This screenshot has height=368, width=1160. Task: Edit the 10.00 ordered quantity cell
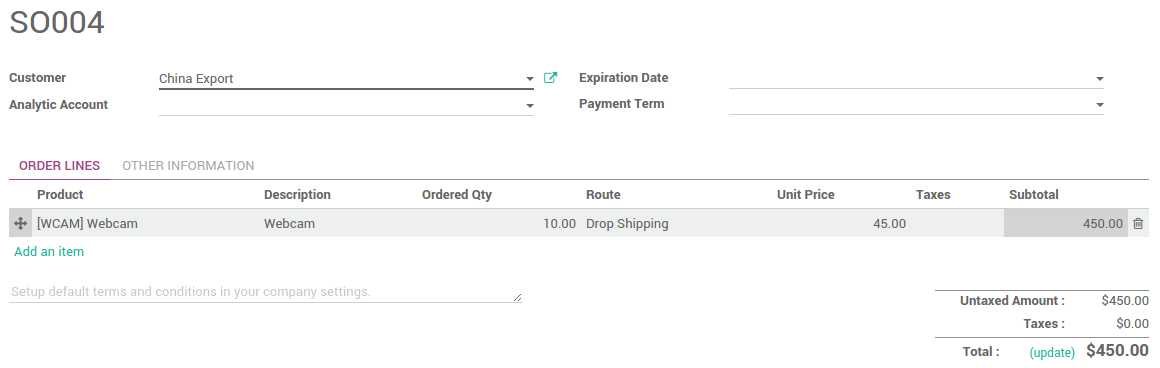coord(498,223)
